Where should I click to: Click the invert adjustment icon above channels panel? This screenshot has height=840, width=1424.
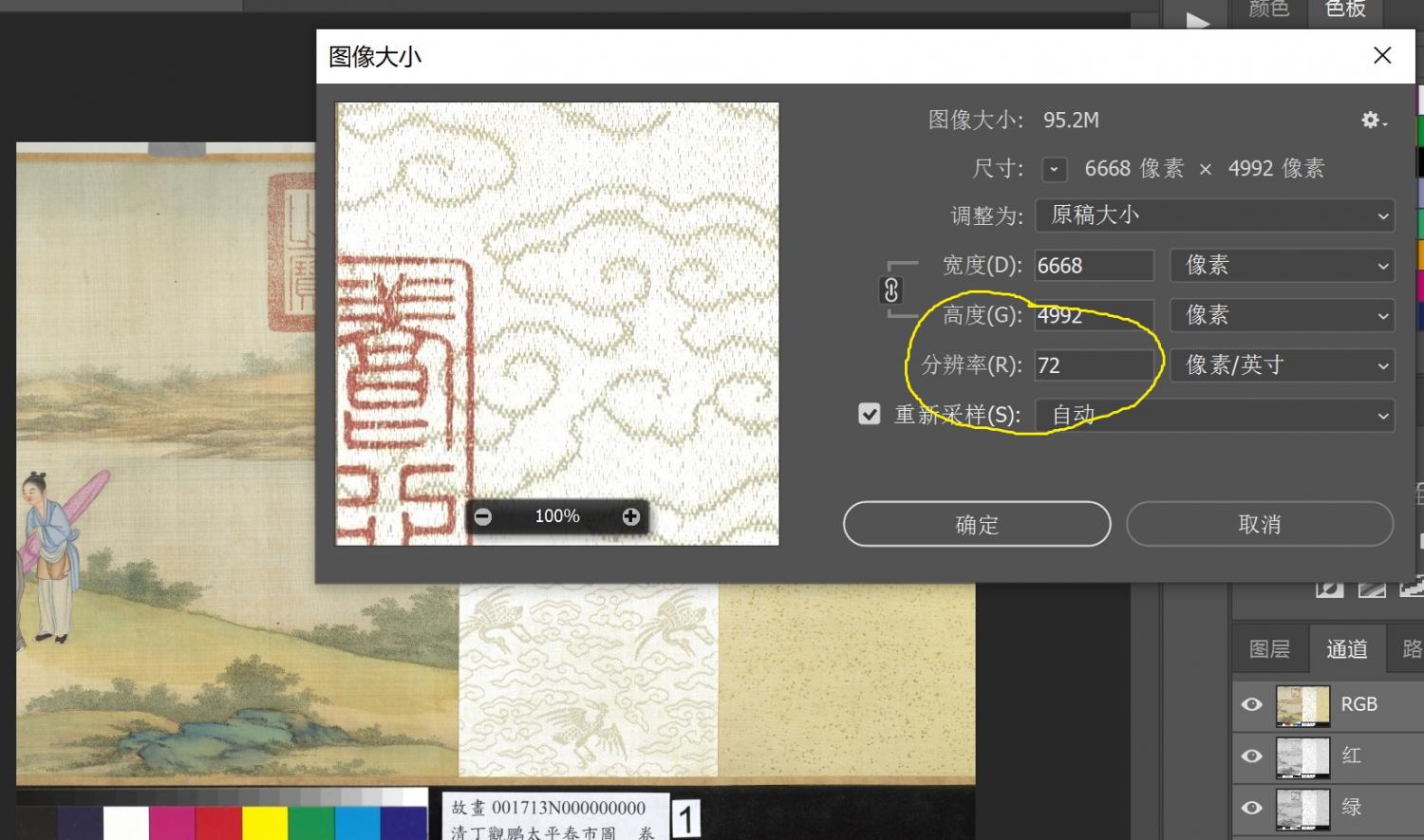pyautogui.click(x=1329, y=589)
